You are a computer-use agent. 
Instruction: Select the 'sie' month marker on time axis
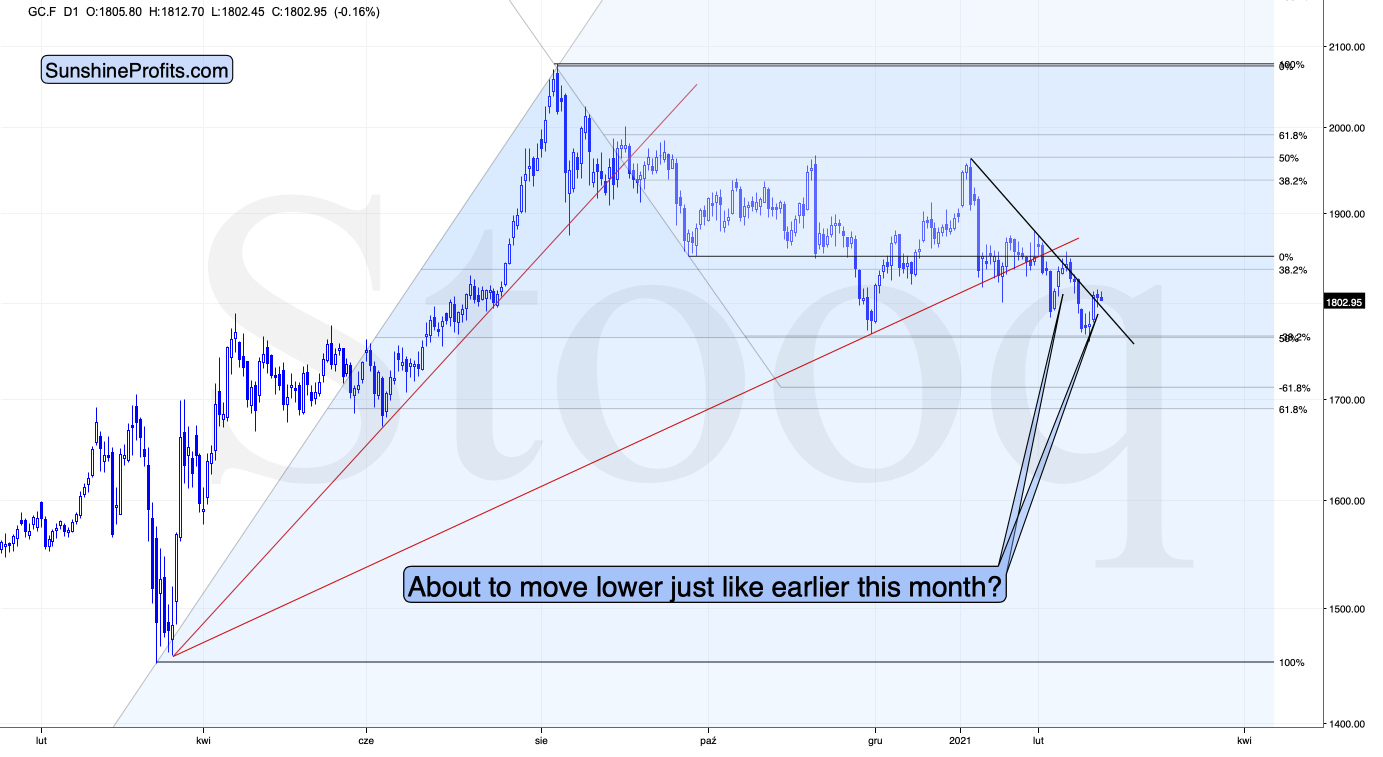pos(542,742)
